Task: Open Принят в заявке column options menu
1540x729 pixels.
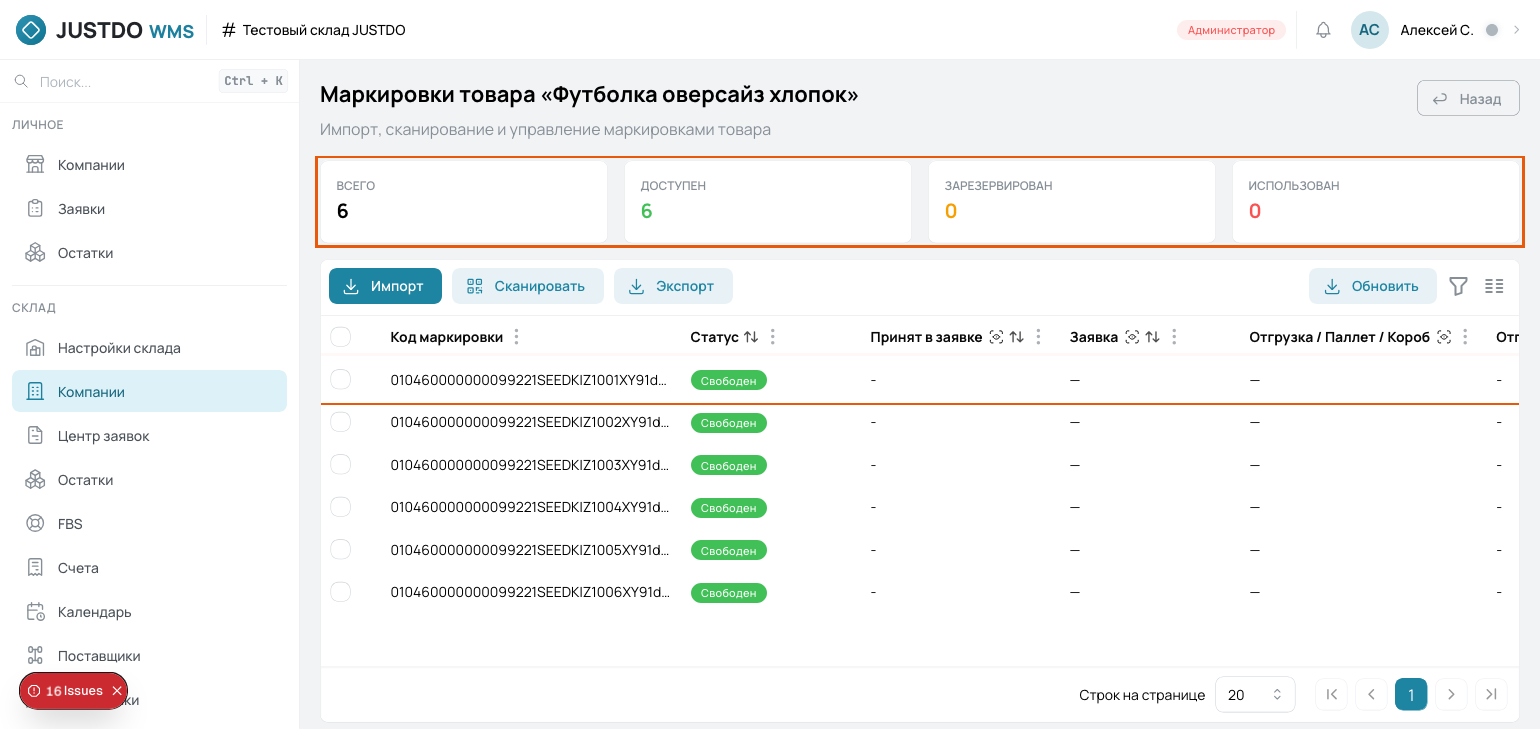Action: point(1038,337)
